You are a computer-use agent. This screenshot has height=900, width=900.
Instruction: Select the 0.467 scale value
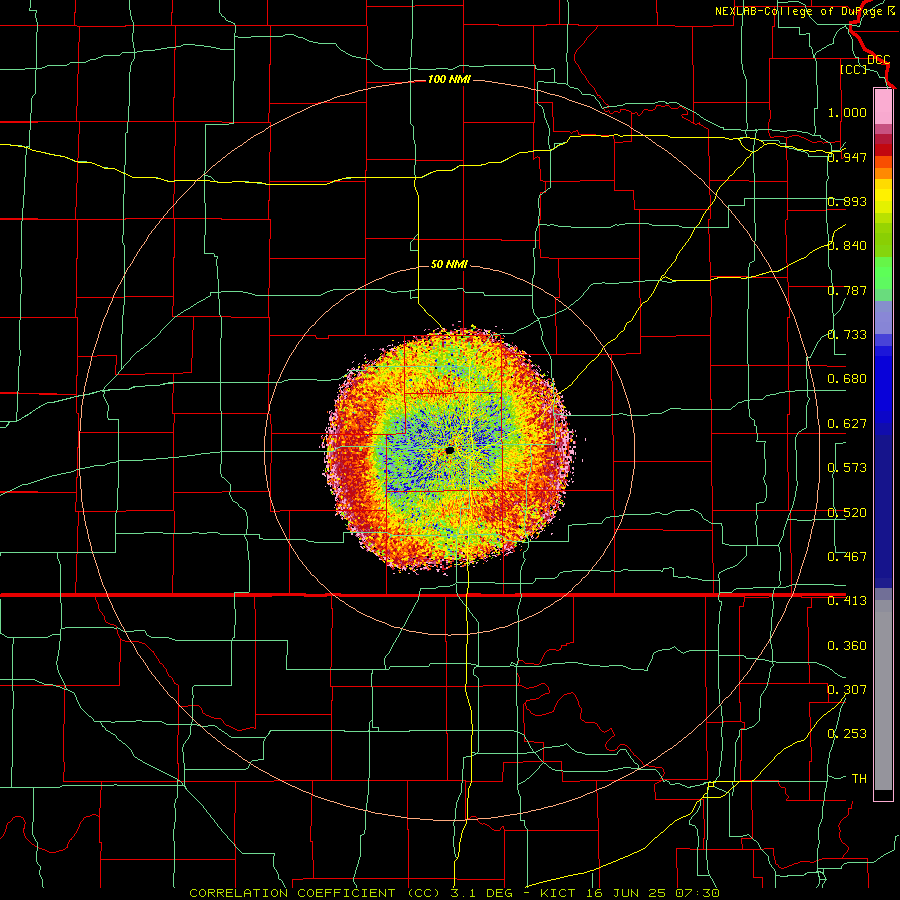pyautogui.click(x=847, y=557)
